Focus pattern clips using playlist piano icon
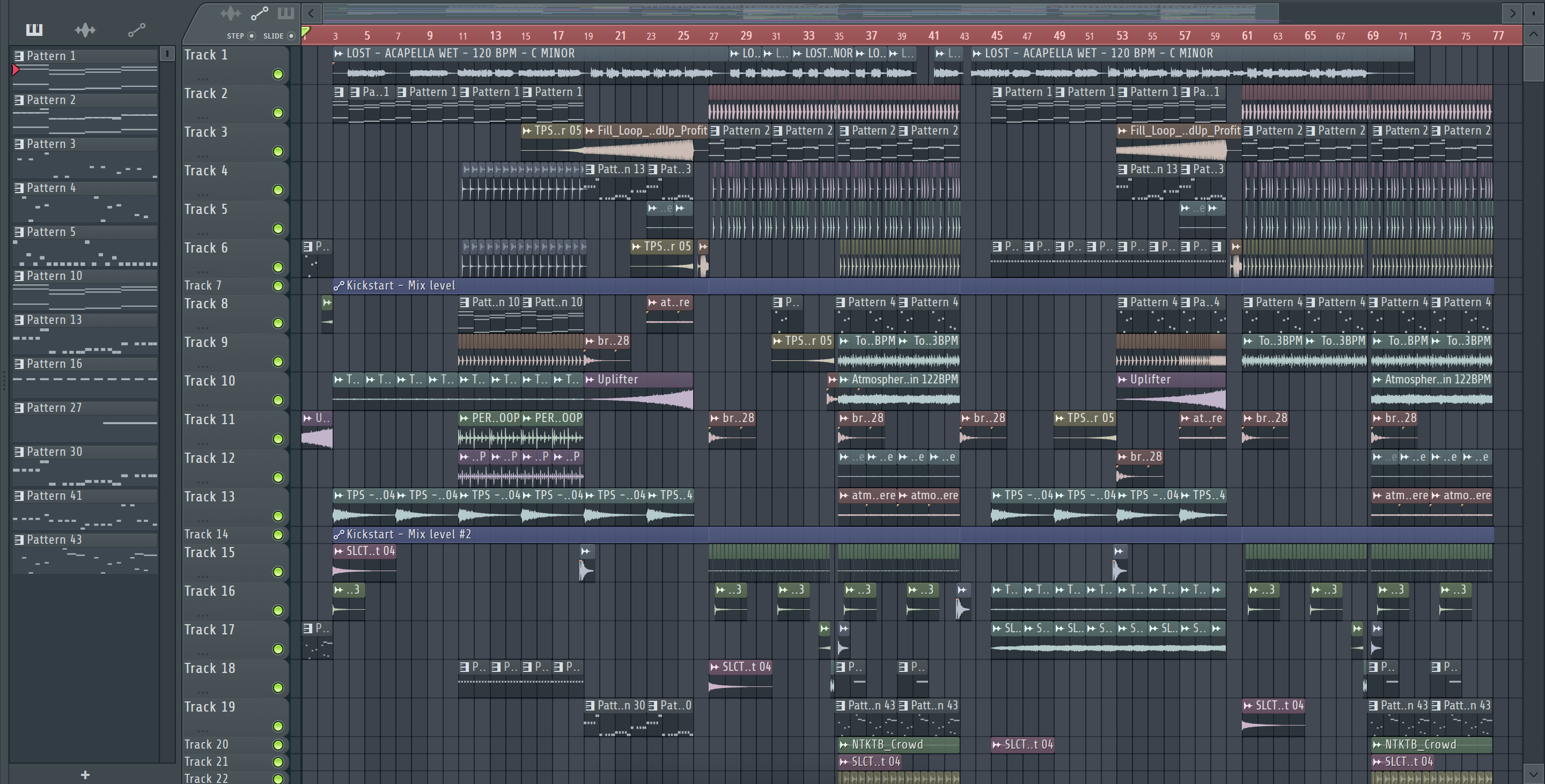This screenshot has width=1545, height=784. (x=286, y=13)
